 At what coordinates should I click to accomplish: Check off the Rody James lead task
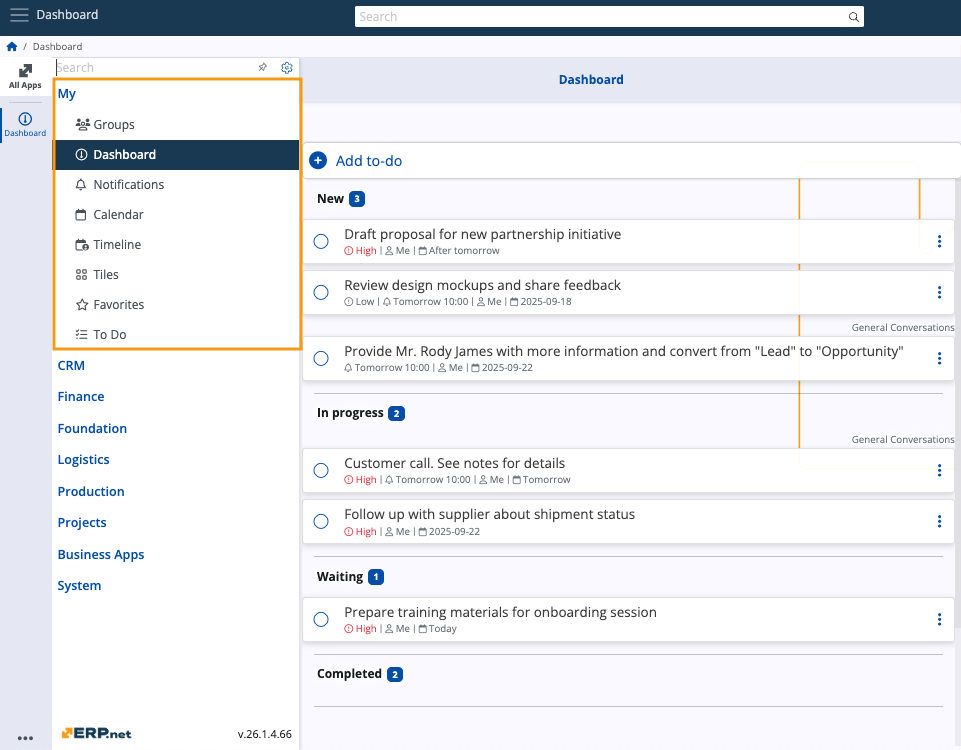[x=321, y=358]
